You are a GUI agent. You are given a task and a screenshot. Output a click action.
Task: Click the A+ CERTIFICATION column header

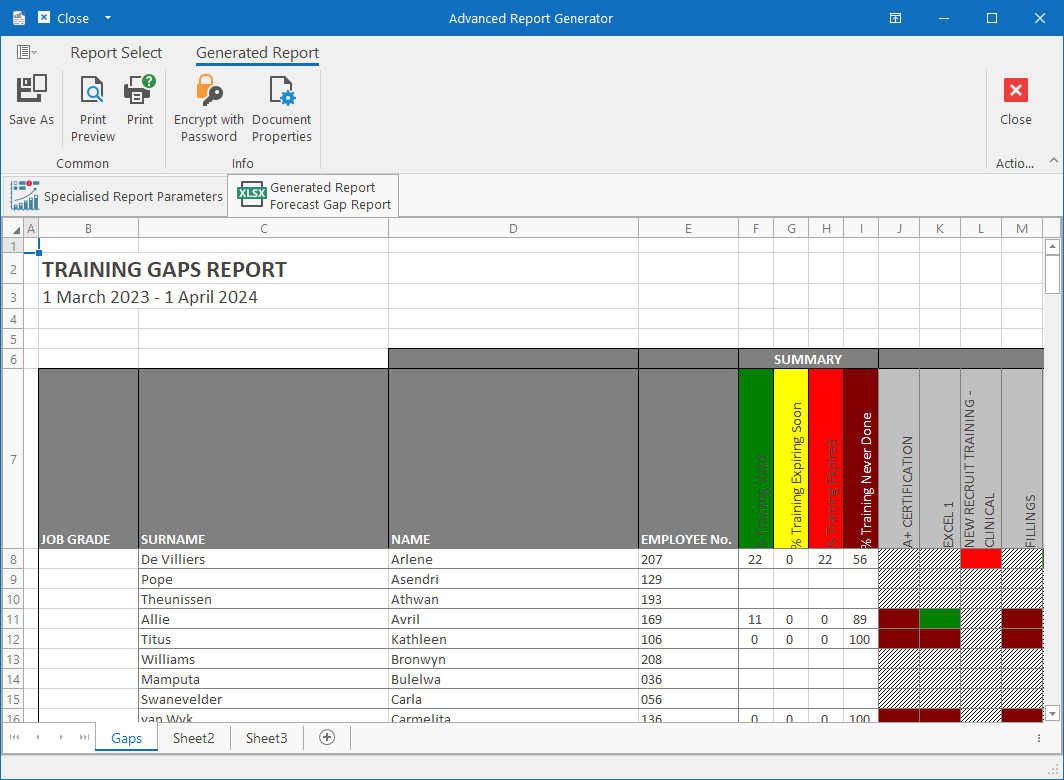(899, 459)
